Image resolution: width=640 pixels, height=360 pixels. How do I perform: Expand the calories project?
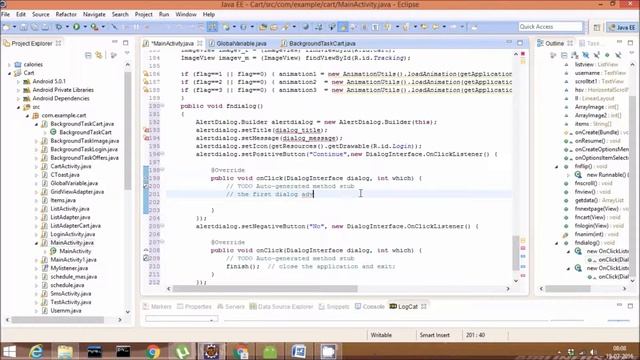tap(9, 64)
